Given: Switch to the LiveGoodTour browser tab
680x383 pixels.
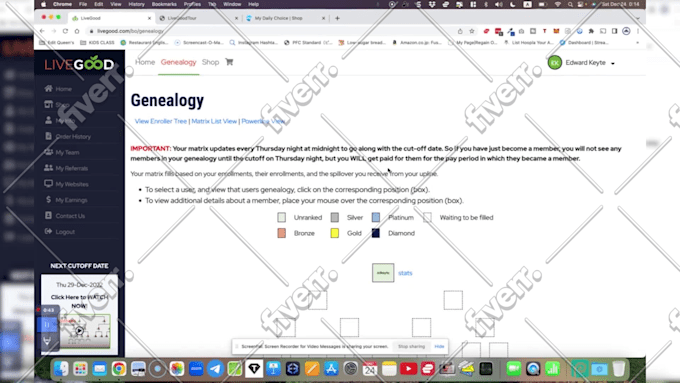Looking at the screenshot, I should (198, 18).
